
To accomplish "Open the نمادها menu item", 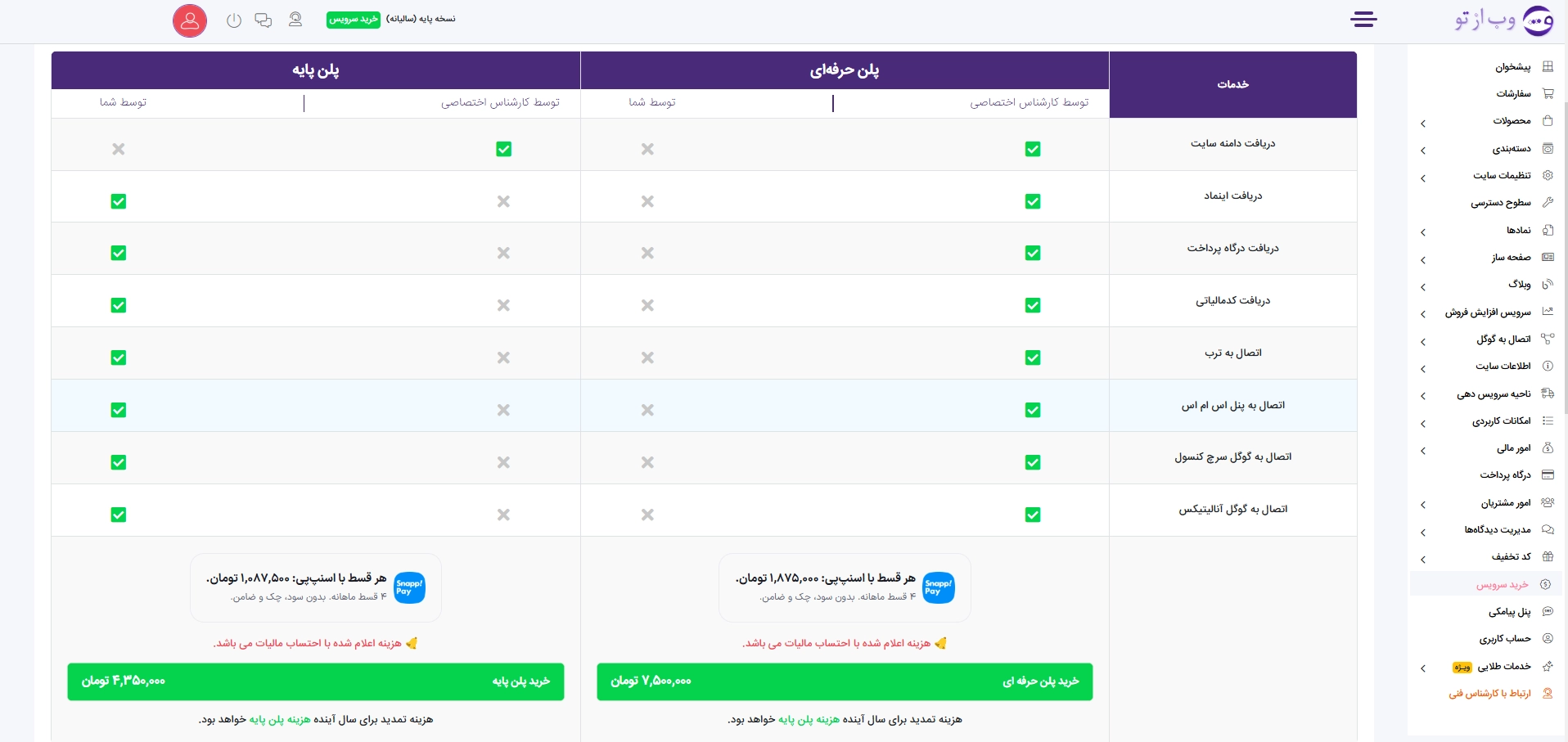I will point(1519,231).
